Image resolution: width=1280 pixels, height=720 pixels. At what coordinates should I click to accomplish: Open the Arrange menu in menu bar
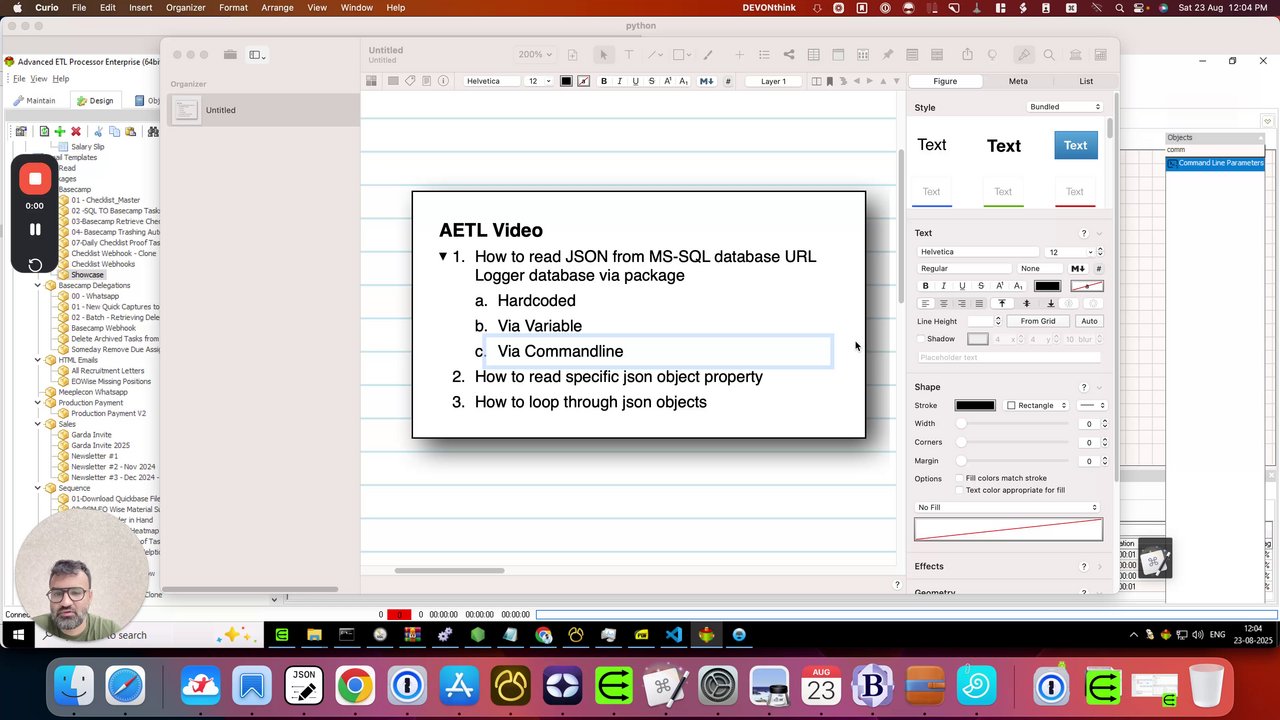tap(277, 7)
